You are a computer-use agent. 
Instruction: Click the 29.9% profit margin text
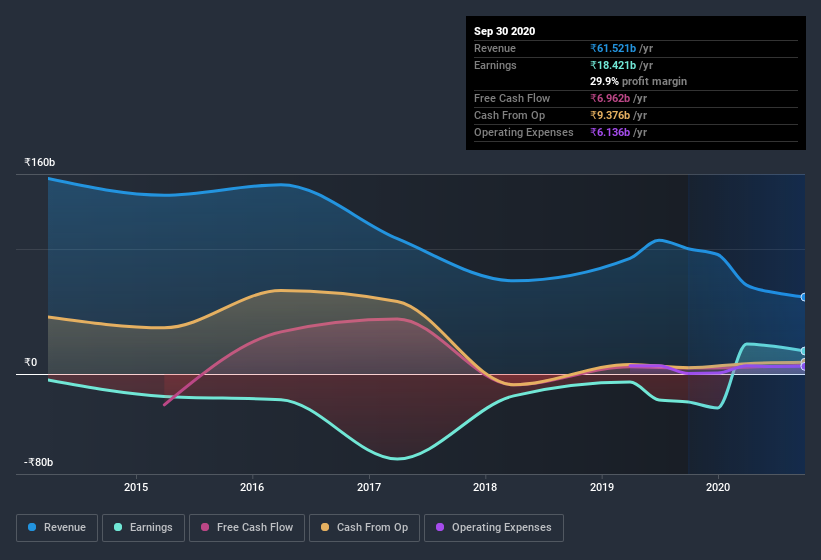(x=638, y=82)
